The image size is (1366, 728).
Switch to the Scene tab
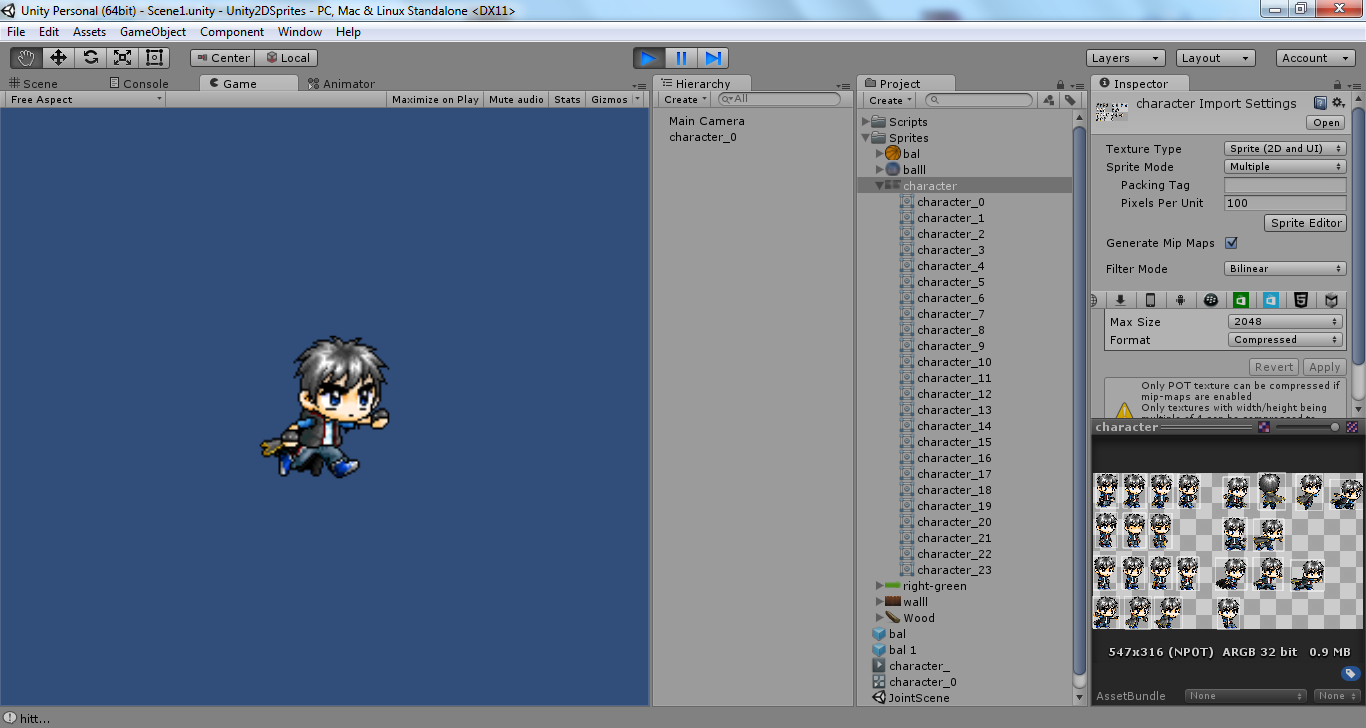(33, 84)
